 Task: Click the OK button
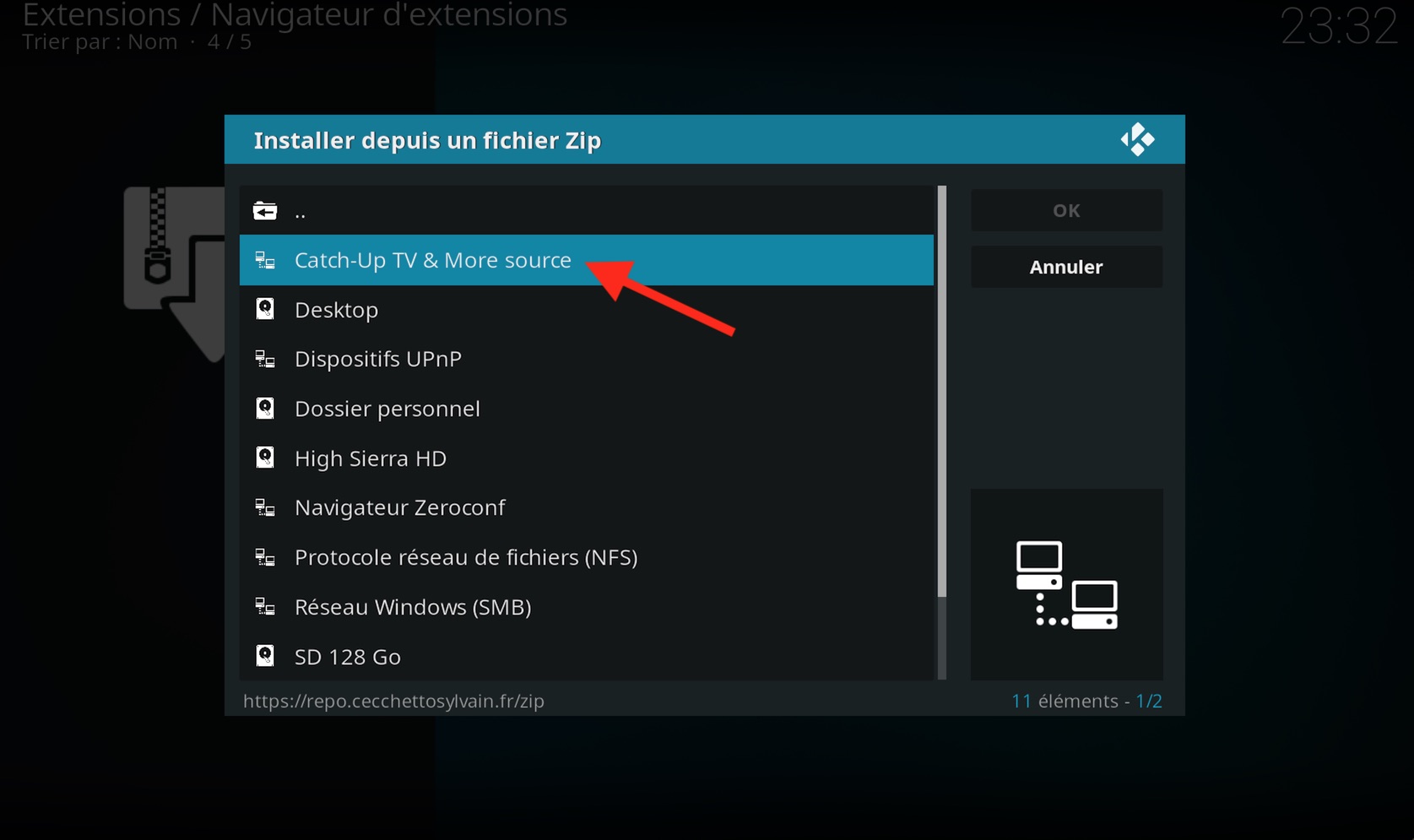[x=1066, y=210]
